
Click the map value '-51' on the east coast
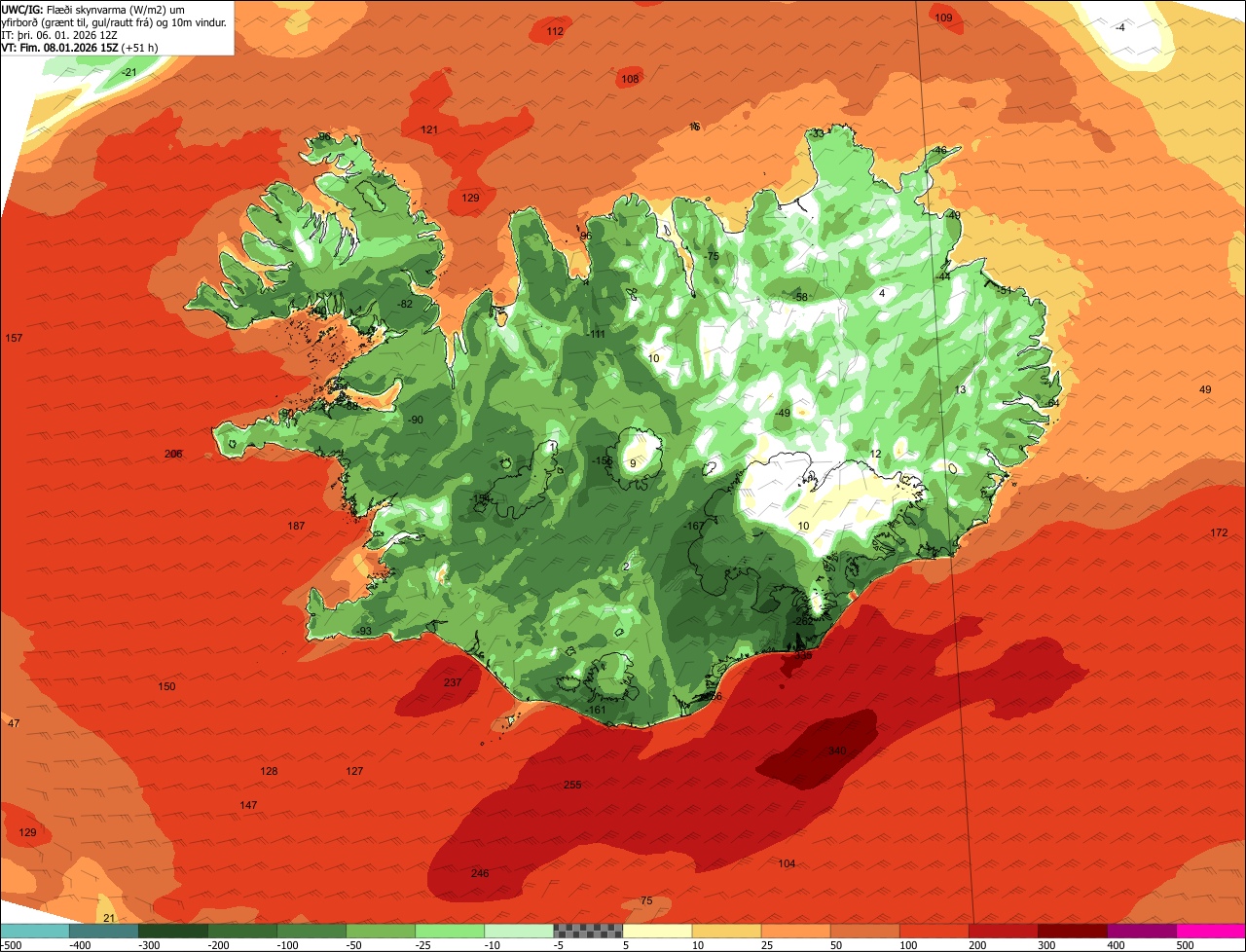[x=1005, y=290]
